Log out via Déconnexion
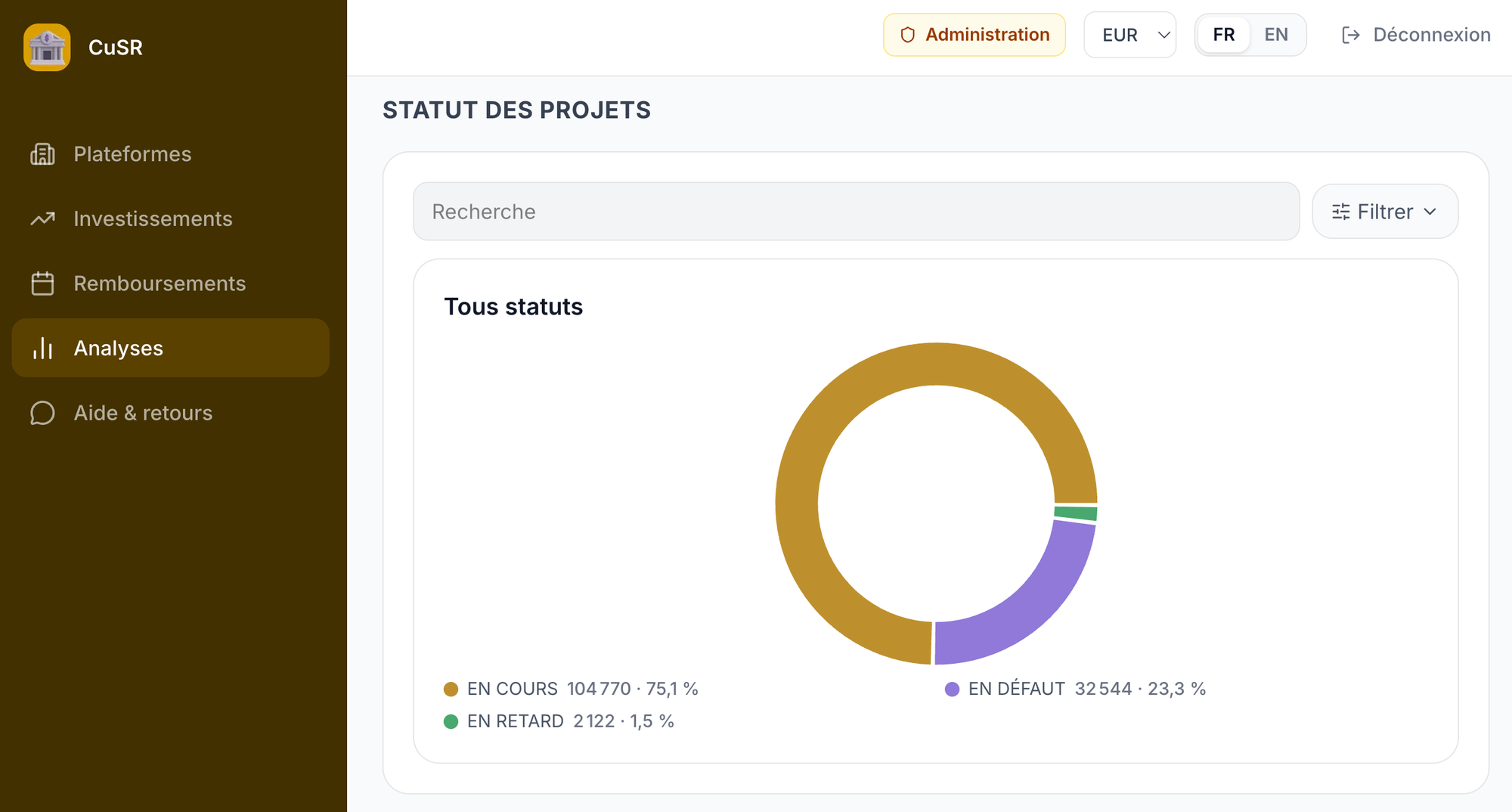 pos(1416,35)
